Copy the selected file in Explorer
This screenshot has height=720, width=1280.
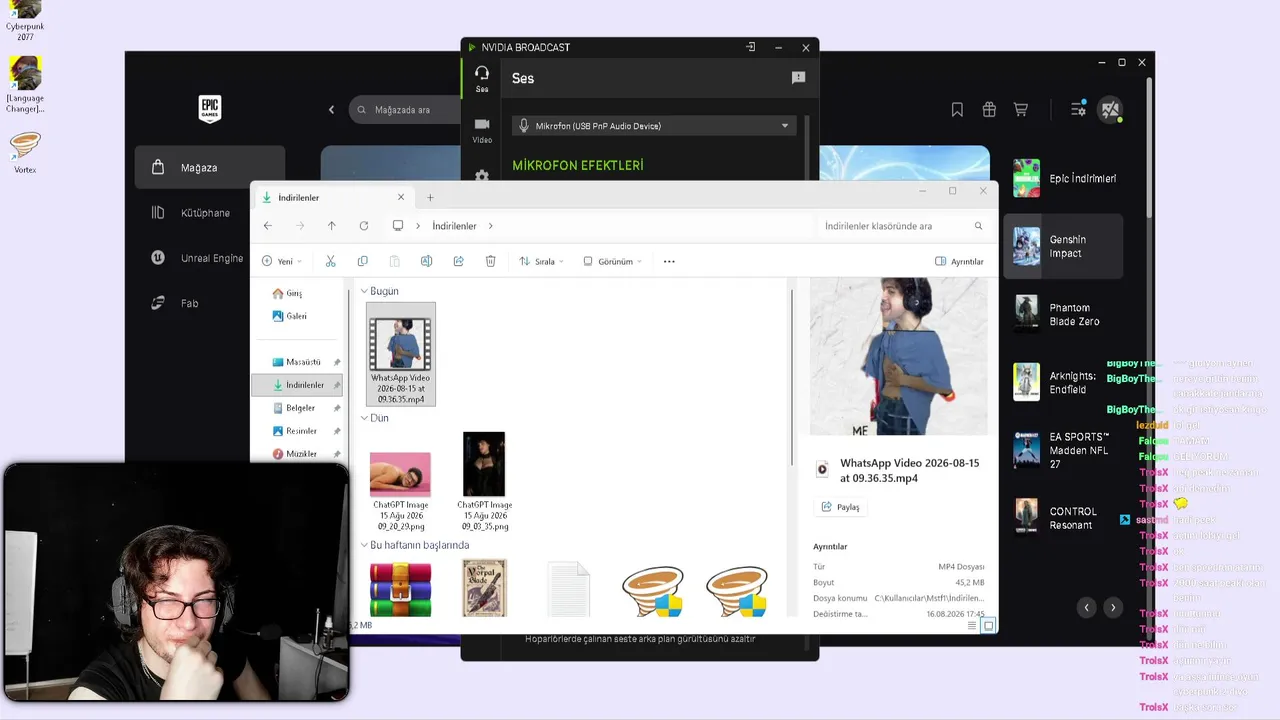(362, 261)
